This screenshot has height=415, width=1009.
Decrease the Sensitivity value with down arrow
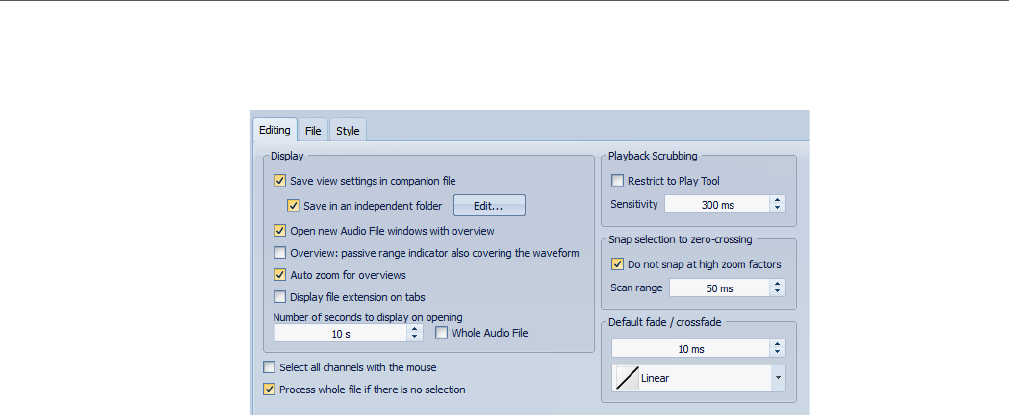[x=777, y=208]
